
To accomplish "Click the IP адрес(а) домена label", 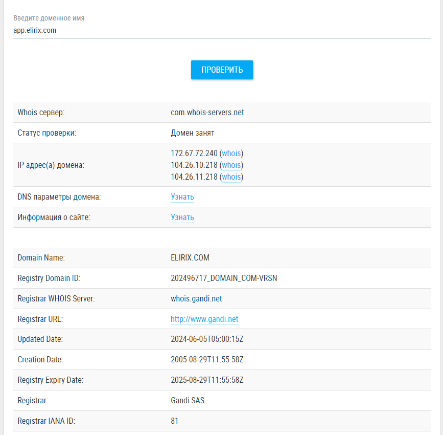I will click(x=51, y=165).
